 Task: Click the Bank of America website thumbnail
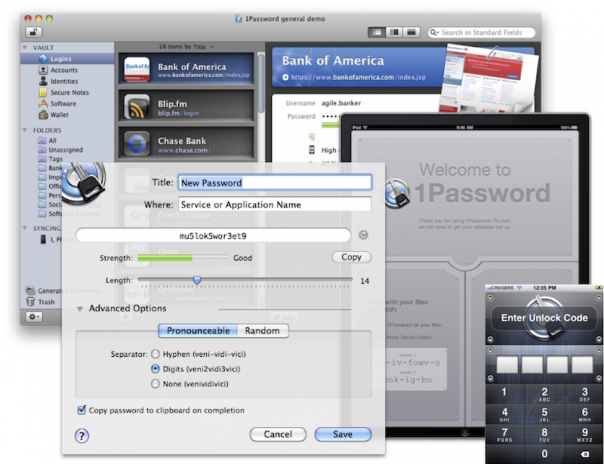click(x=488, y=80)
